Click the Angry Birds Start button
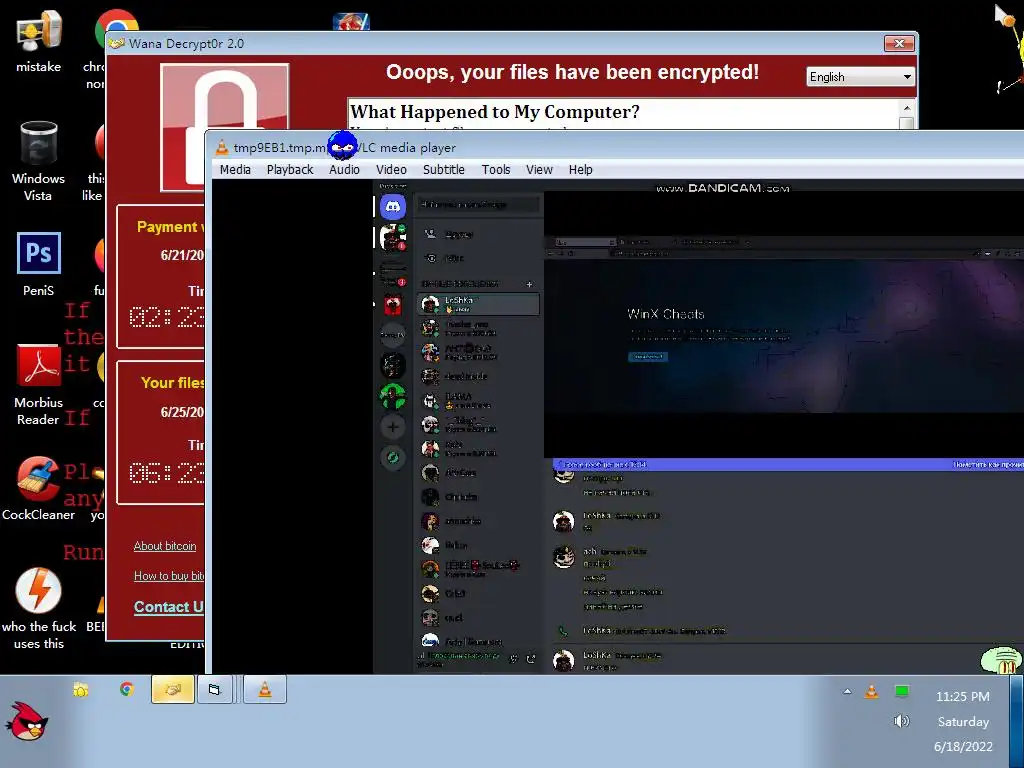The height and width of the screenshot is (768, 1024). coord(27,721)
